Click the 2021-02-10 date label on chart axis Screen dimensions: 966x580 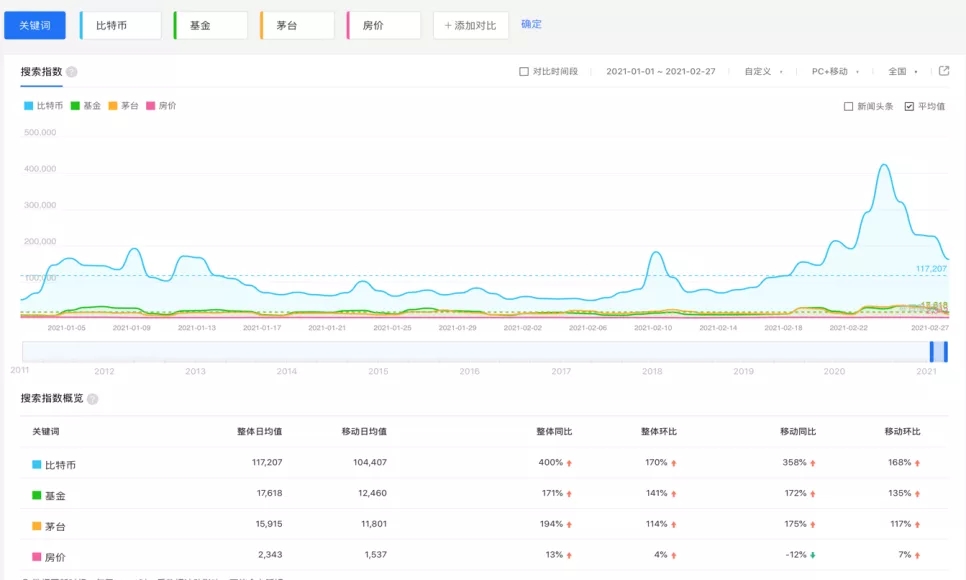pyautogui.click(x=653, y=328)
